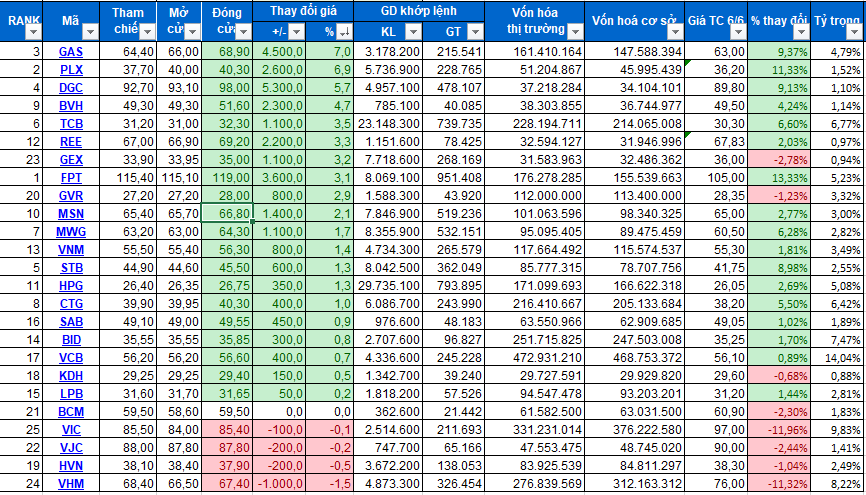Screen dimensions: 866x495
Task: Select the GD khớp lệnh header cell
Action: [420, 11]
